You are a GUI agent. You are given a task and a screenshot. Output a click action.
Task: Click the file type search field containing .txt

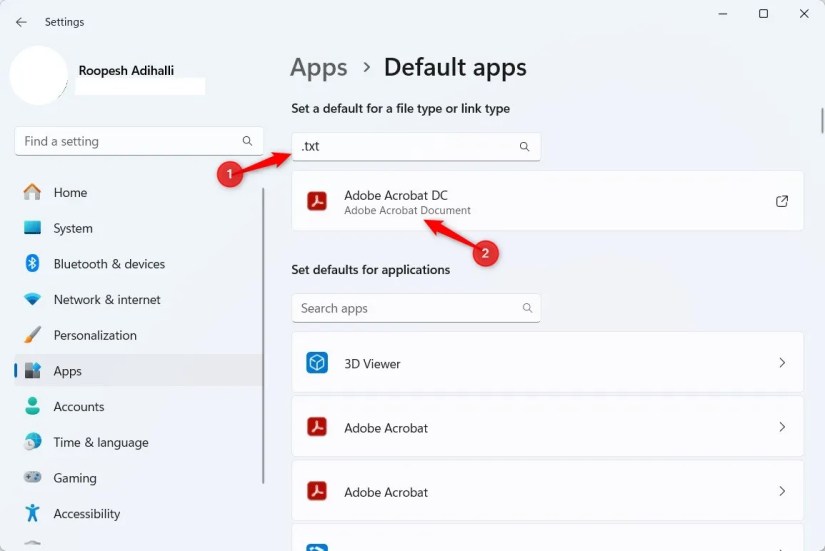416,147
